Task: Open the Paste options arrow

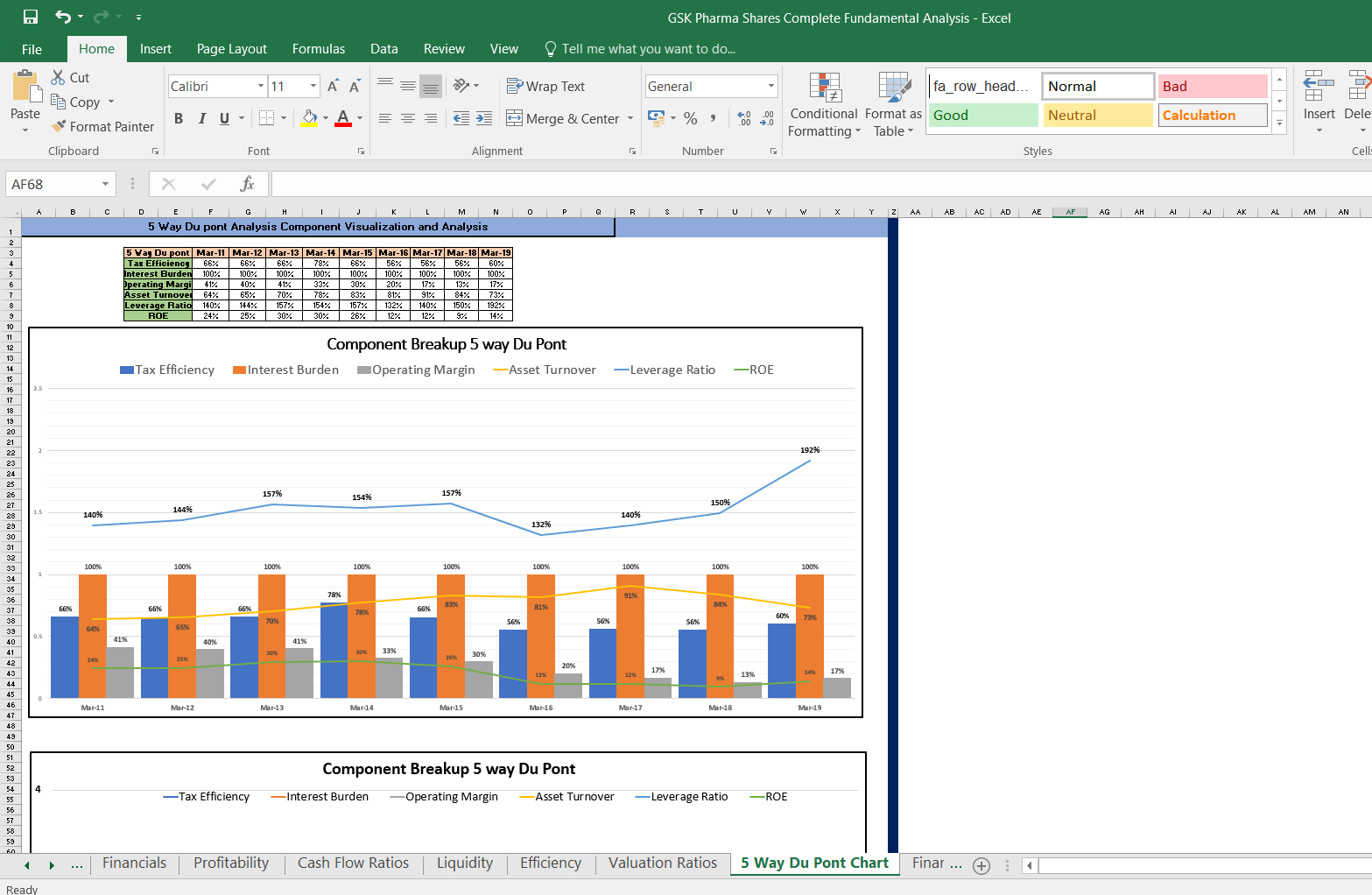Action: [25, 130]
